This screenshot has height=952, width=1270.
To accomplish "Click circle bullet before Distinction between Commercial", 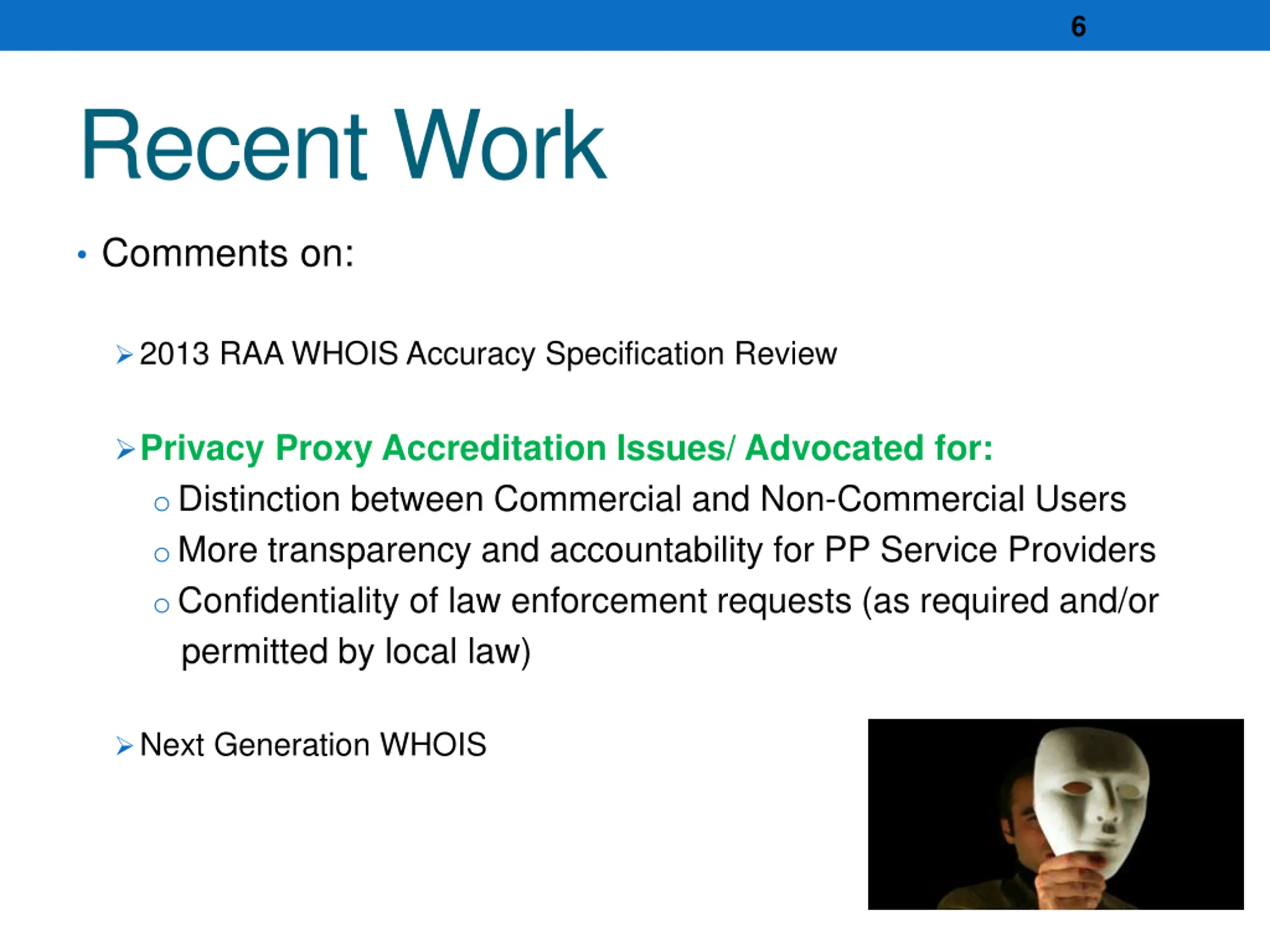I will pos(162,504).
